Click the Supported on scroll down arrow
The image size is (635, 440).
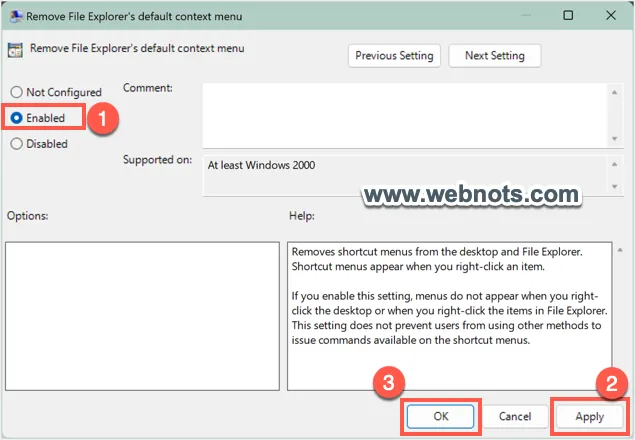tap(614, 186)
